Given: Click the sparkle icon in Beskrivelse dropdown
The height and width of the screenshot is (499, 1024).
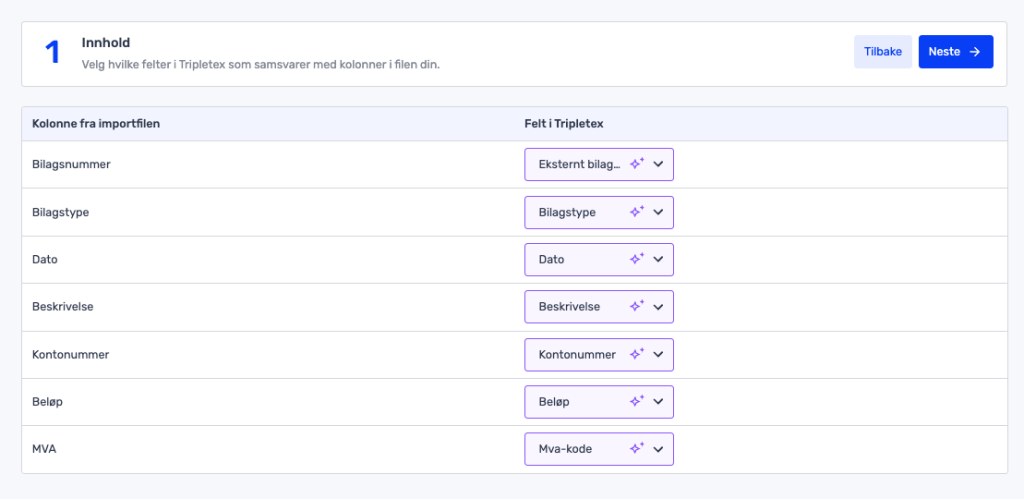Looking at the screenshot, I should point(637,306).
